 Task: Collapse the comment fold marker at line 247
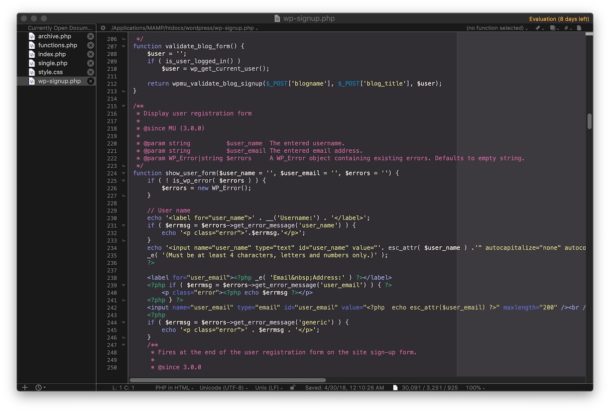click(x=124, y=345)
